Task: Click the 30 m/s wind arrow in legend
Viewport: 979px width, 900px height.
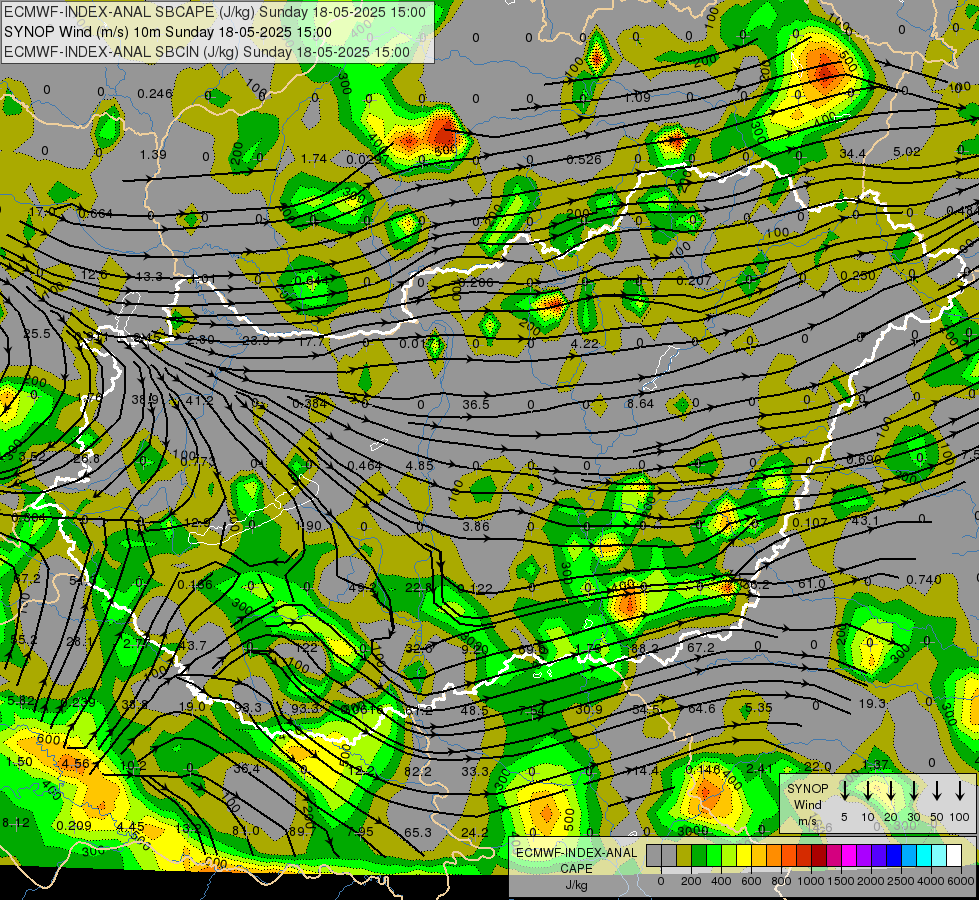Action: click(913, 791)
